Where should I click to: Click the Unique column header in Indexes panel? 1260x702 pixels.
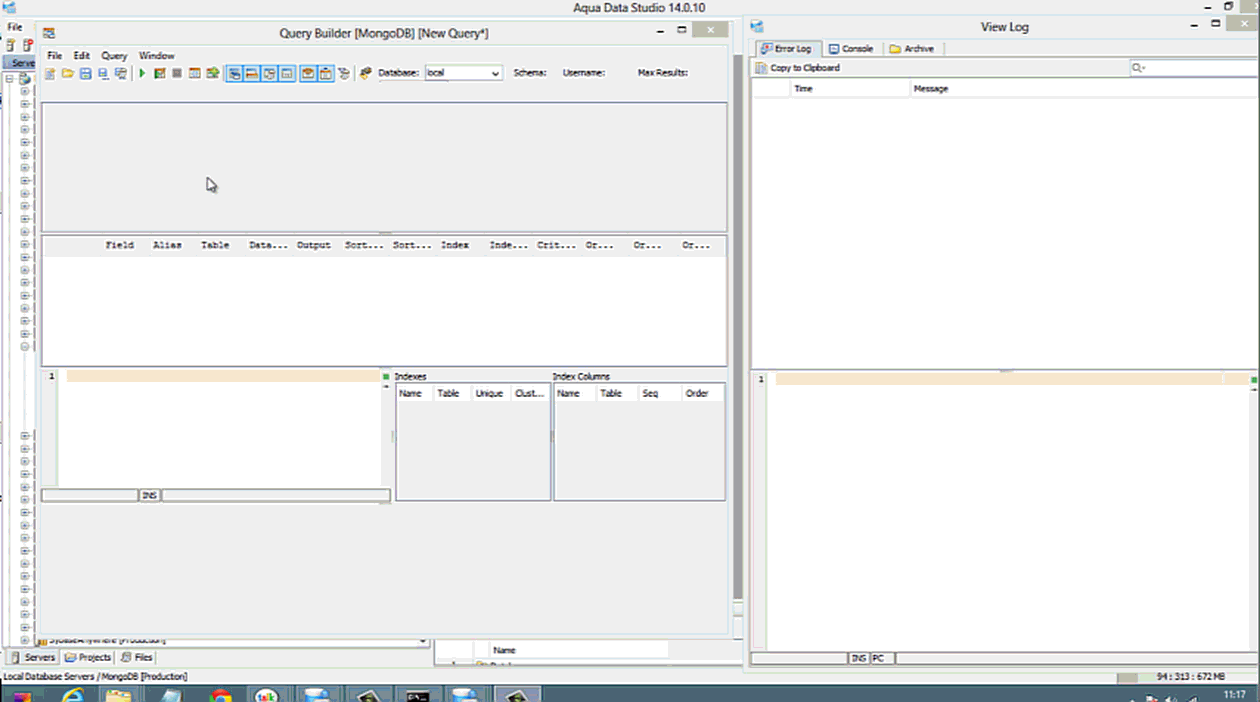[x=489, y=393]
